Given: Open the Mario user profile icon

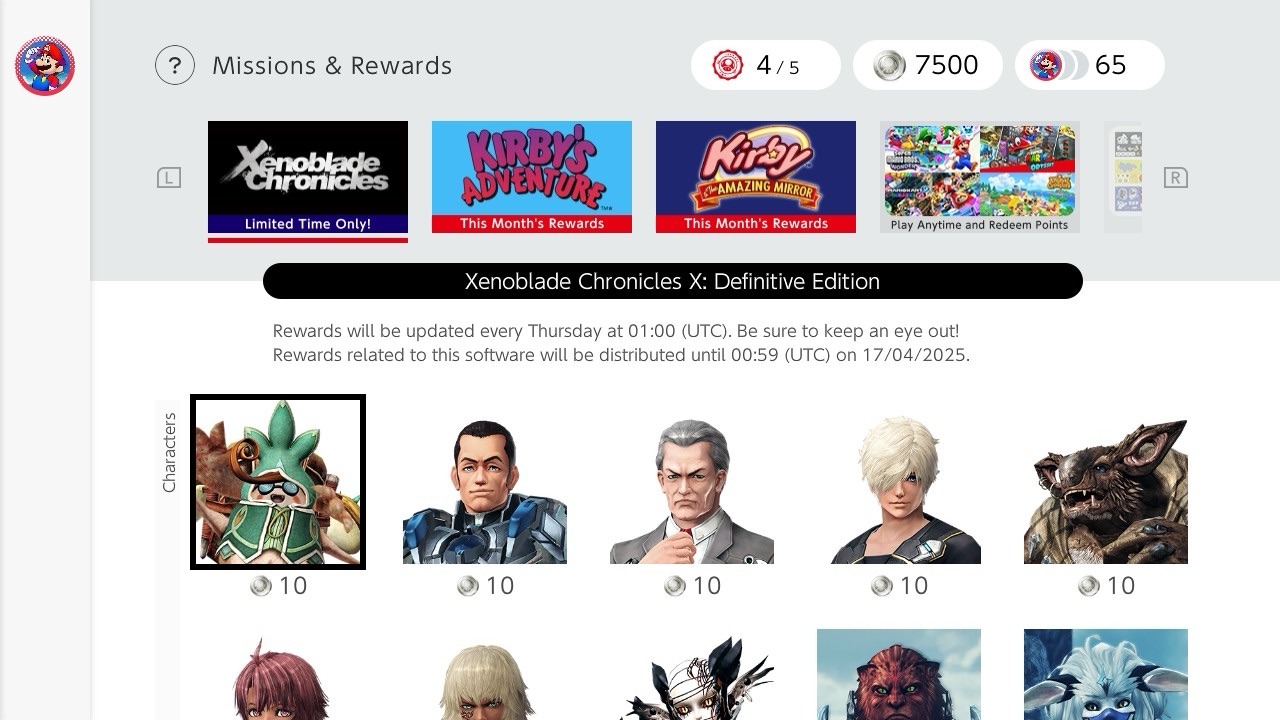Looking at the screenshot, I should (45, 66).
